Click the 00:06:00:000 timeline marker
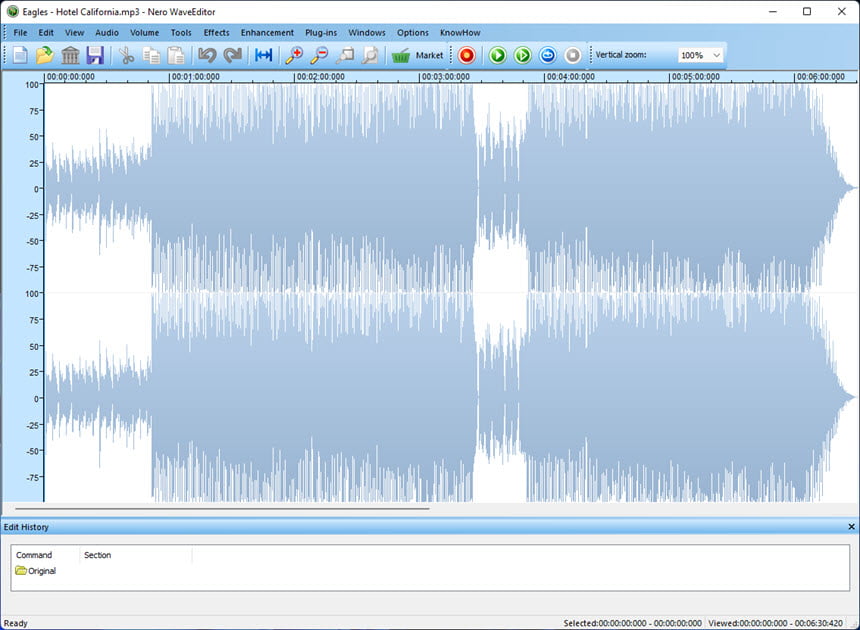This screenshot has height=630, width=860. 821,77
